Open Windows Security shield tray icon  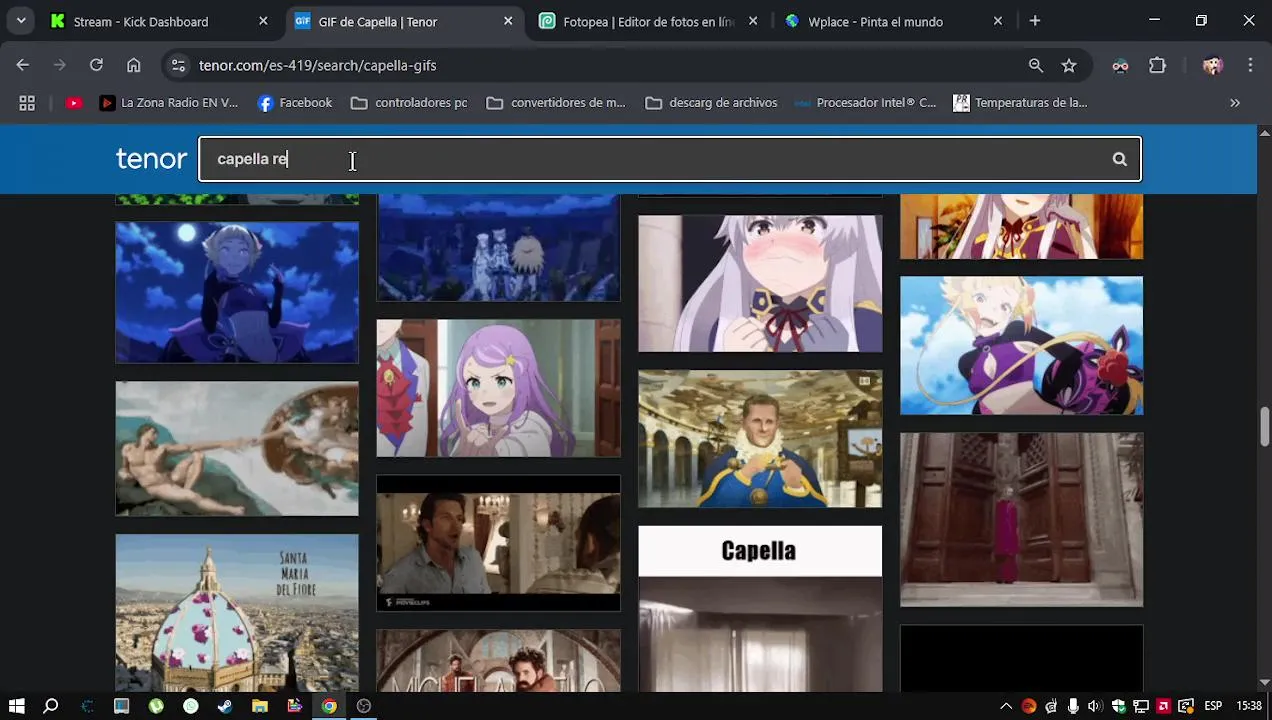[1118, 706]
